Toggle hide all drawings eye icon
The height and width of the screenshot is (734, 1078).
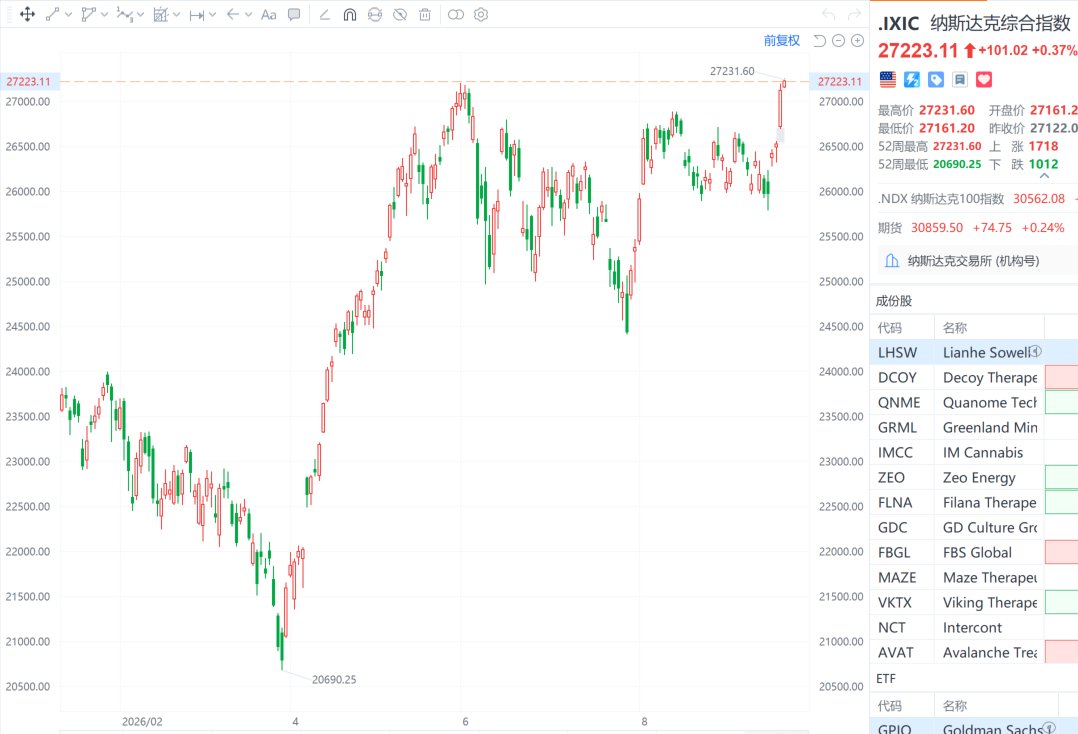pyautogui.click(x=399, y=14)
